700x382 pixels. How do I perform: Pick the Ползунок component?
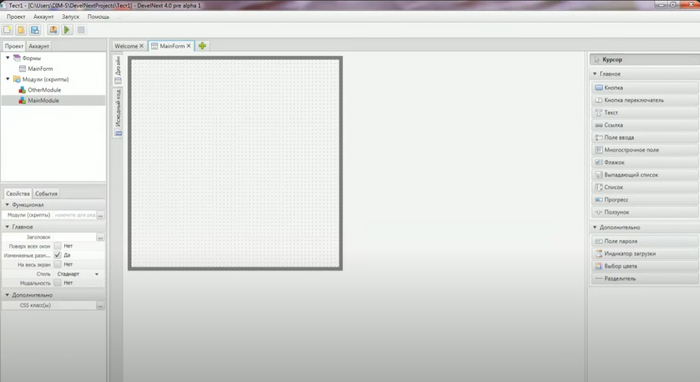click(x=645, y=212)
